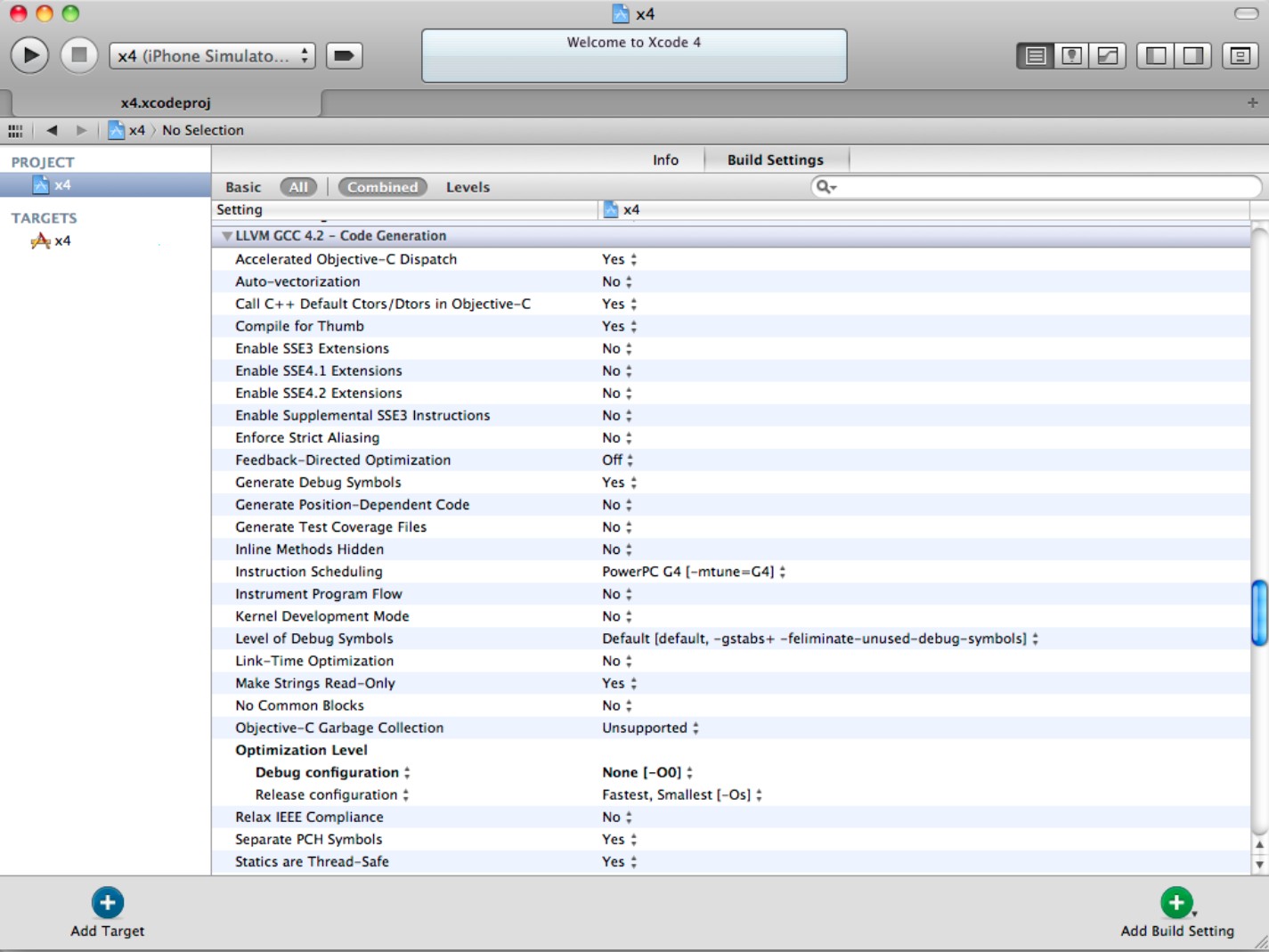
Task: Open the Level of Debug Symbols popup
Action: [820, 639]
